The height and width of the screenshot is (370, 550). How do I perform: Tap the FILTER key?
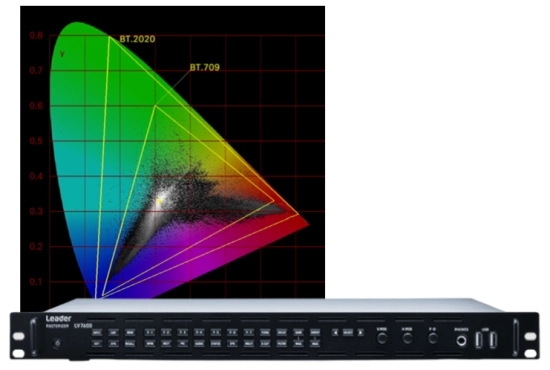click(x=282, y=343)
